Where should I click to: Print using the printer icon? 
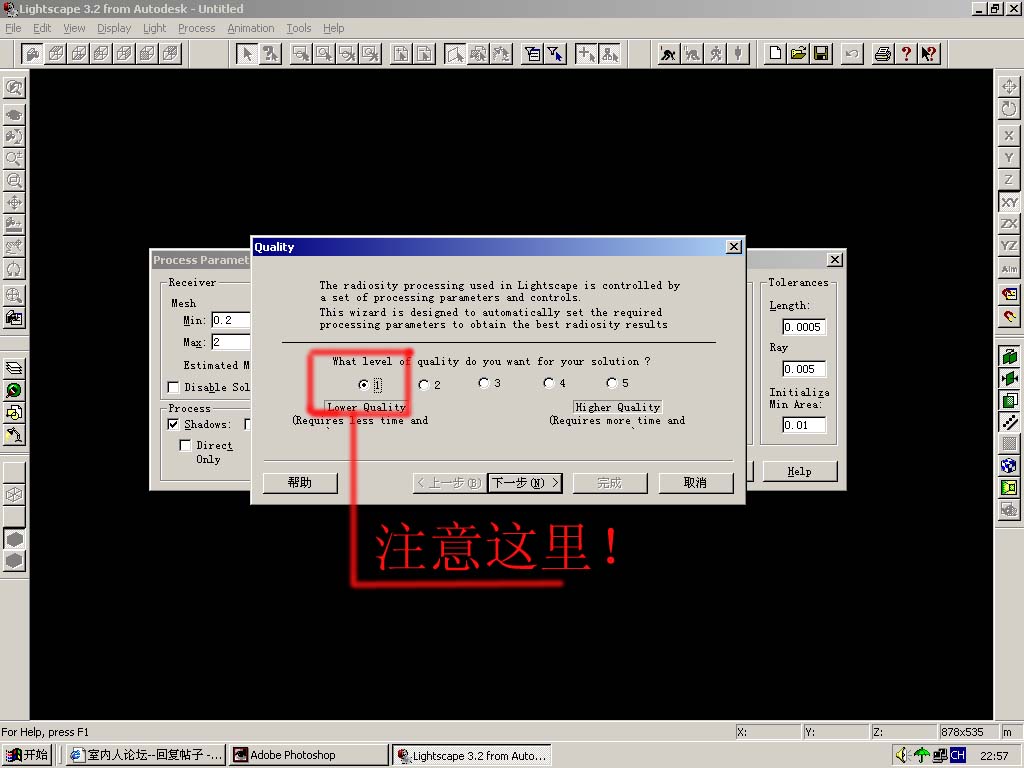tap(882, 54)
